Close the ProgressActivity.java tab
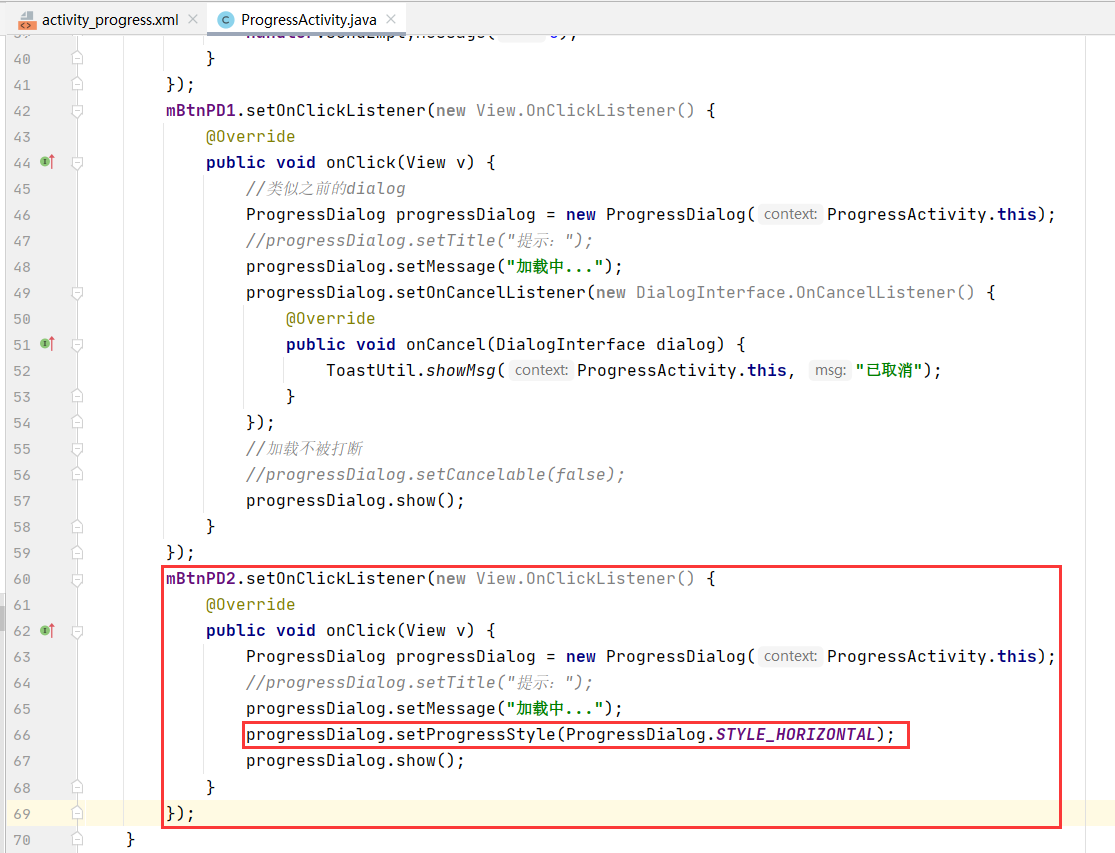 [x=390, y=20]
